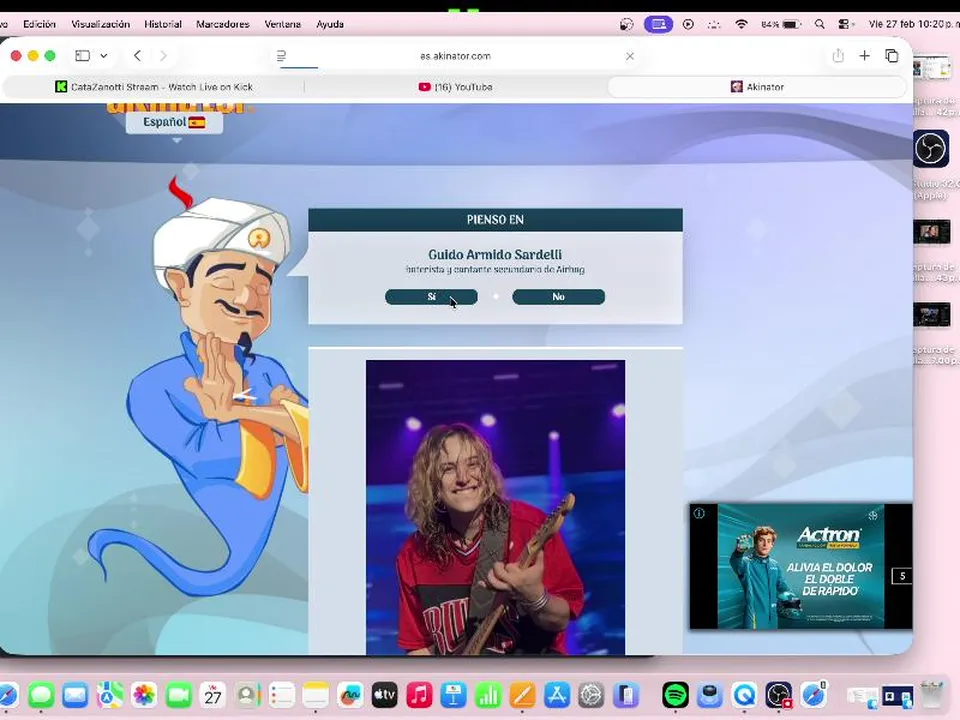Click the es.akinator.com address field

(x=456, y=56)
